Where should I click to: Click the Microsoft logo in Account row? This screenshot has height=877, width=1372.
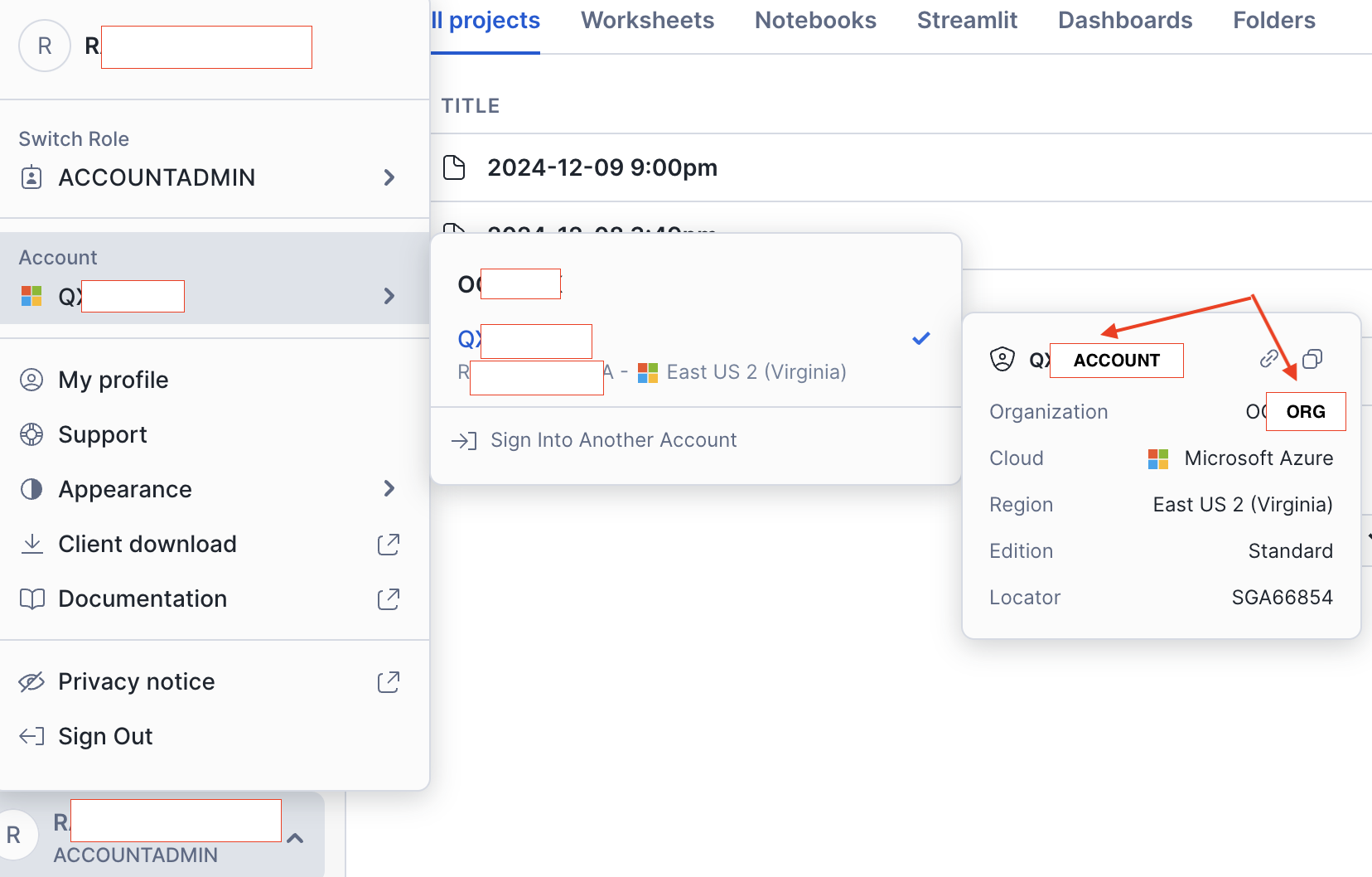[x=31, y=296]
